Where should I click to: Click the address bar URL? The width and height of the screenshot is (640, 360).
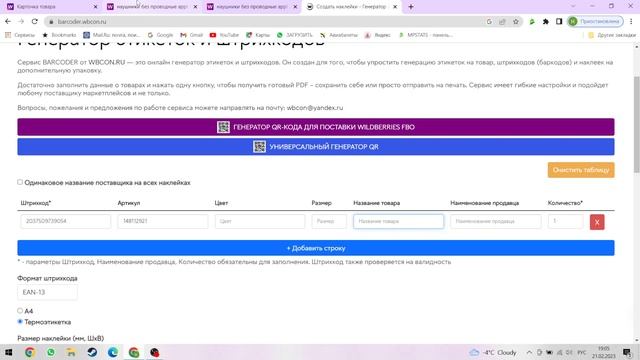click(x=82, y=22)
